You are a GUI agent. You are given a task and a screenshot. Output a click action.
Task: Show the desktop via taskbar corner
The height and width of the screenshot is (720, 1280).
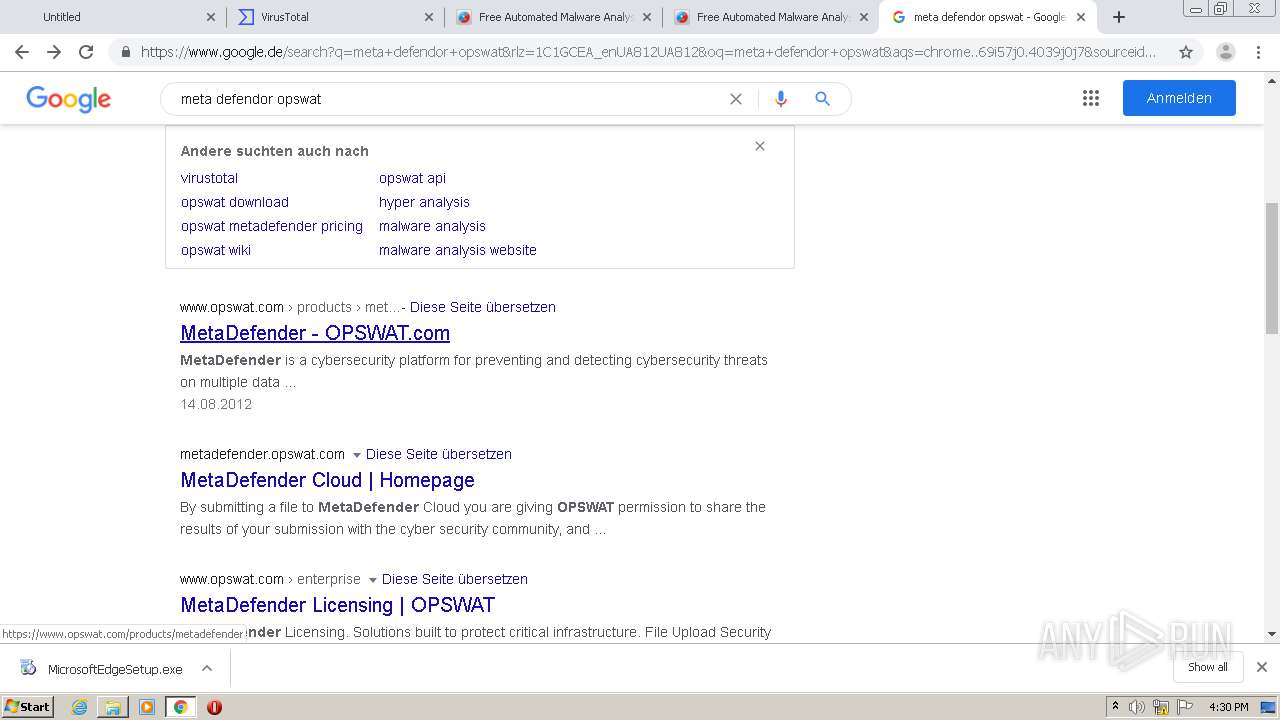click(x=1269, y=707)
